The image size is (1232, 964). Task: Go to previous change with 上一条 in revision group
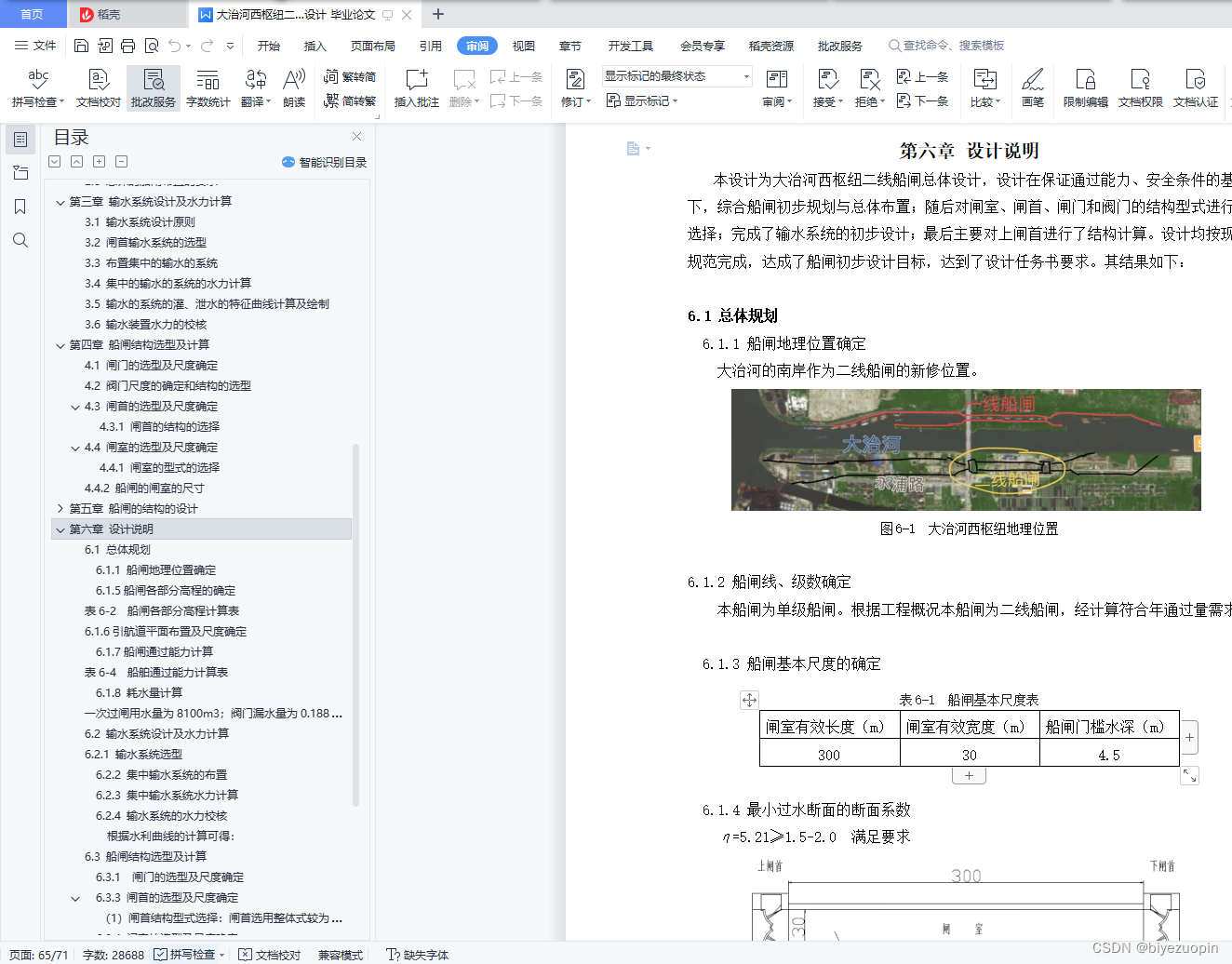922,77
